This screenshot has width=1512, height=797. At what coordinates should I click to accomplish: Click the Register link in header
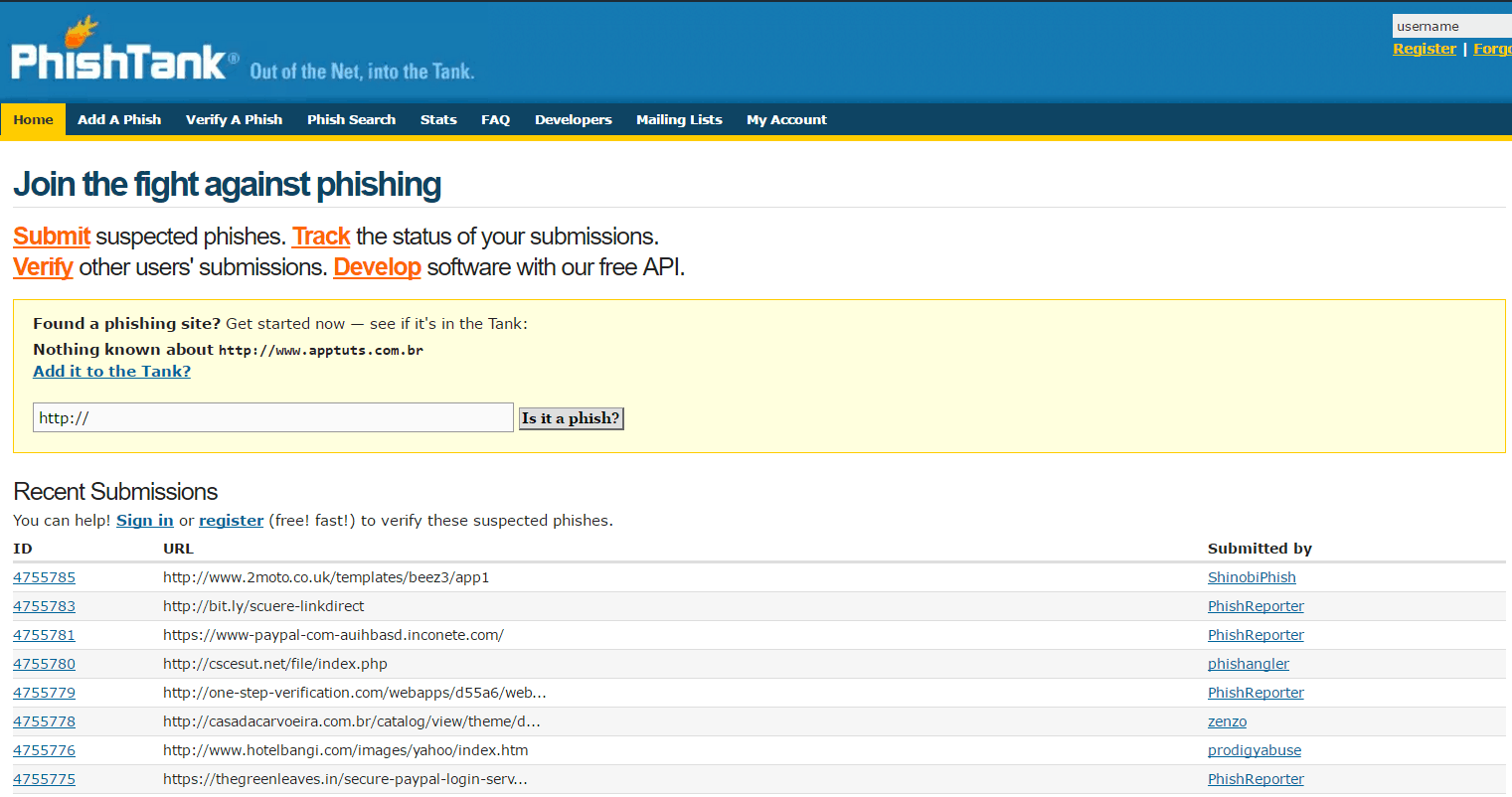(1425, 49)
